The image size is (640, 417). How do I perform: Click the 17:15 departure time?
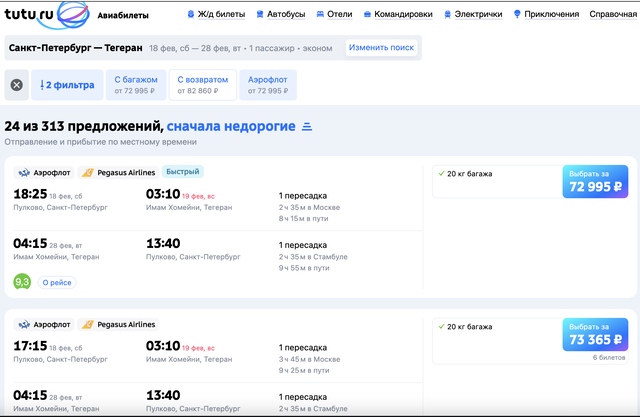click(30, 346)
